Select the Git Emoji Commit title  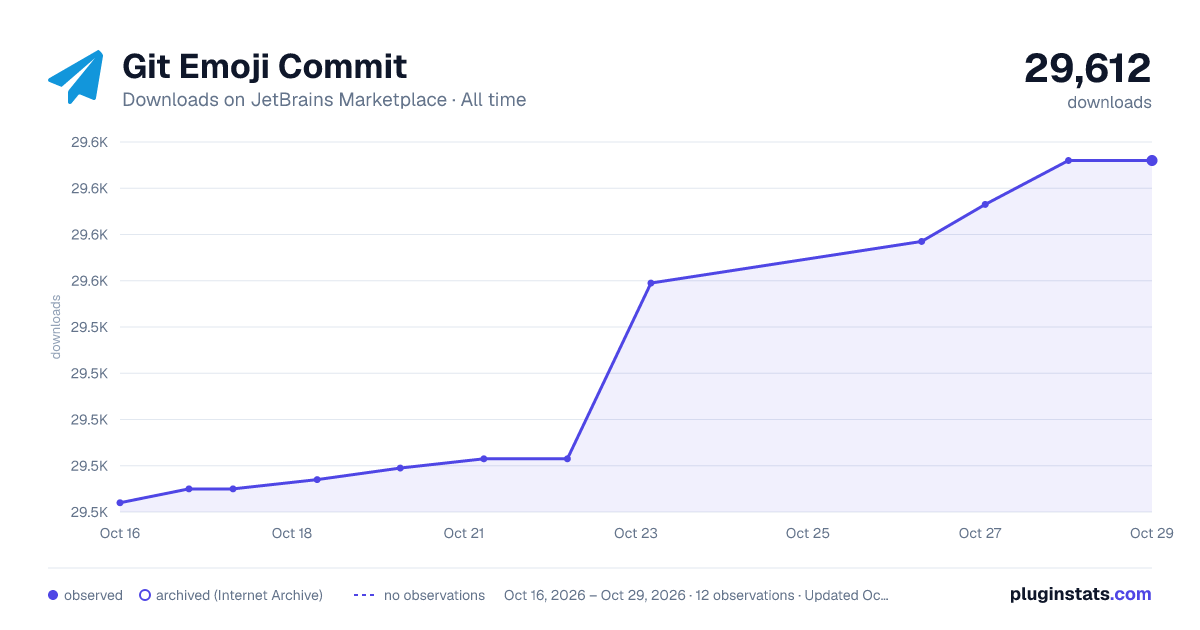coord(264,67)
